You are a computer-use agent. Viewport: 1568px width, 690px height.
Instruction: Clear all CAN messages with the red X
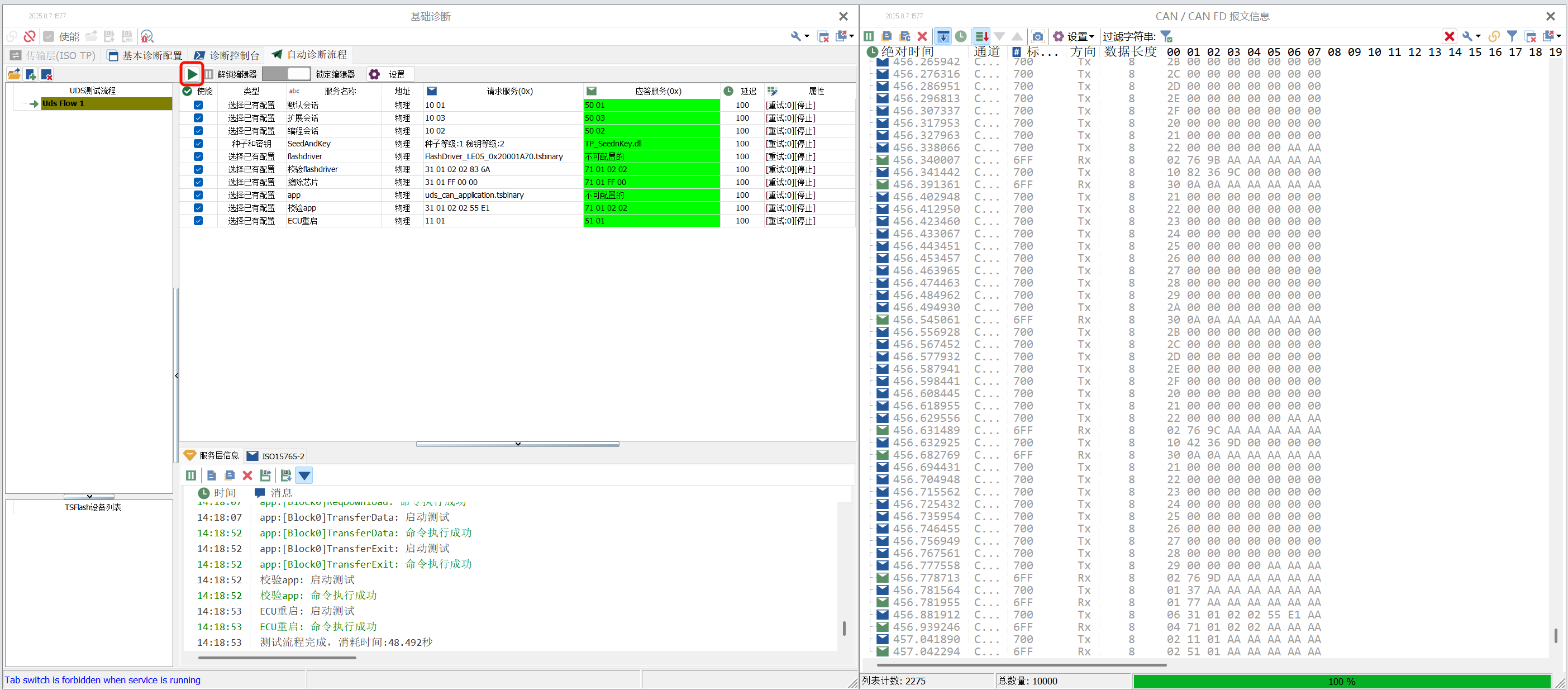click(922, 36)
